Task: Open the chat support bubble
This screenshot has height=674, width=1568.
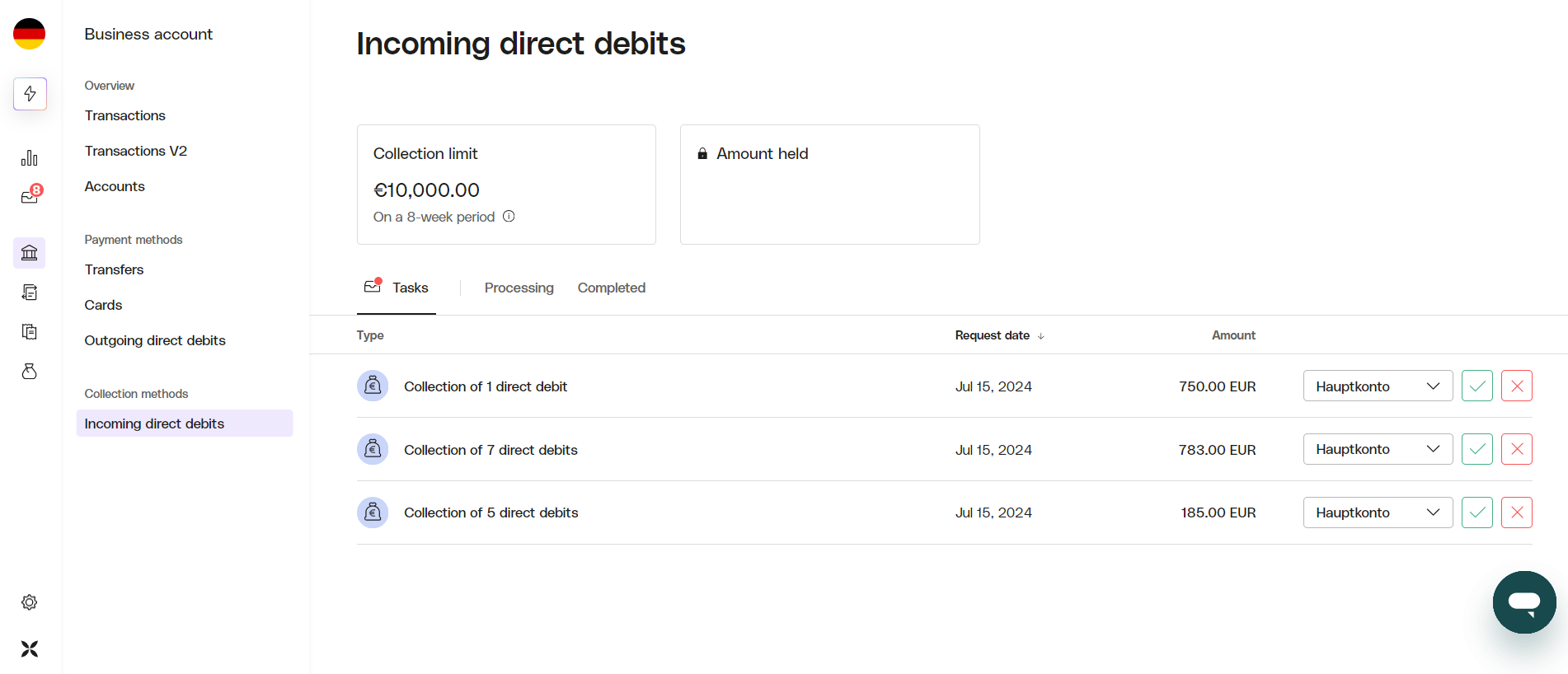Action: point(1524,602)
